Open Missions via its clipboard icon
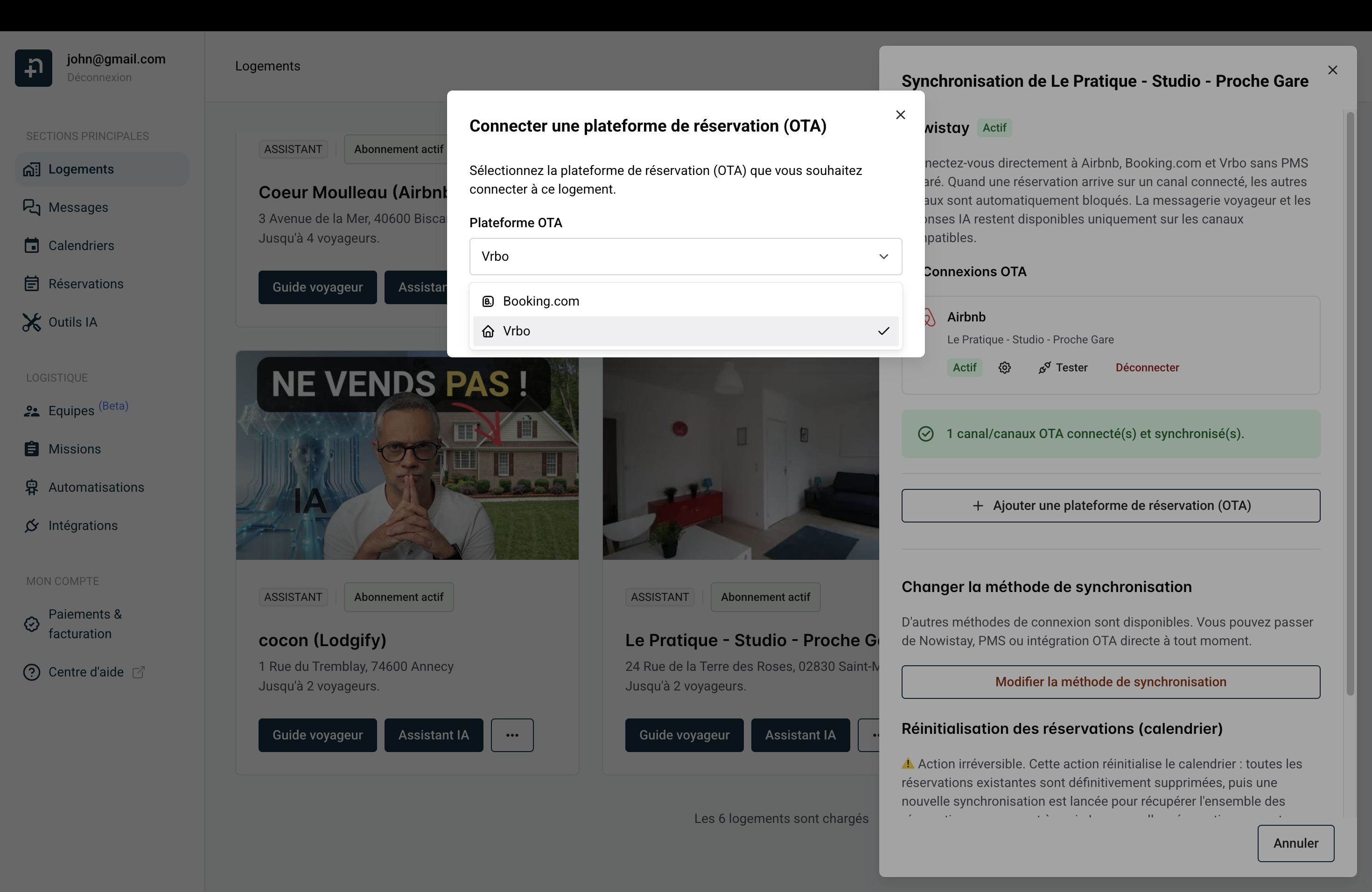This screenshot has width=1372, height=892. 32,449
